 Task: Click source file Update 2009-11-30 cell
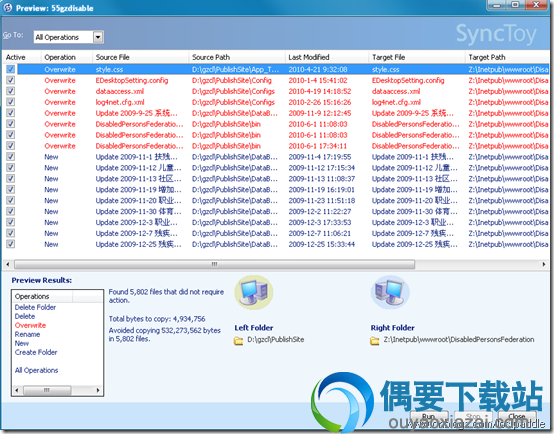click(x=138, y=211)
